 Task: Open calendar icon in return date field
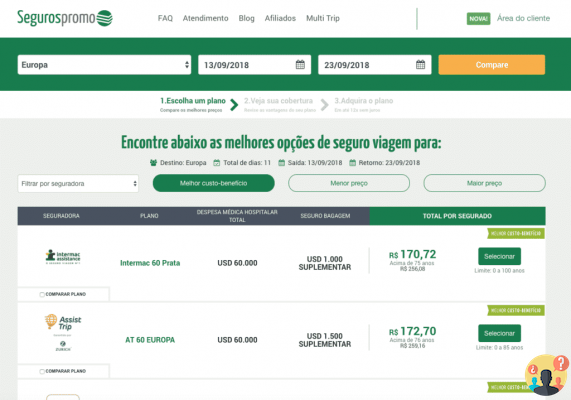click(x=420, y=65)
